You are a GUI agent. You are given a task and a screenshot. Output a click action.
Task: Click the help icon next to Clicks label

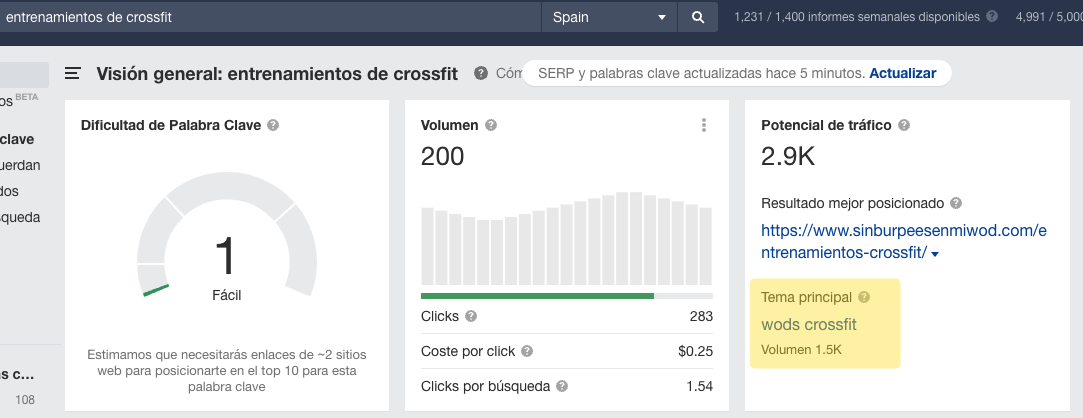point(471,316)
